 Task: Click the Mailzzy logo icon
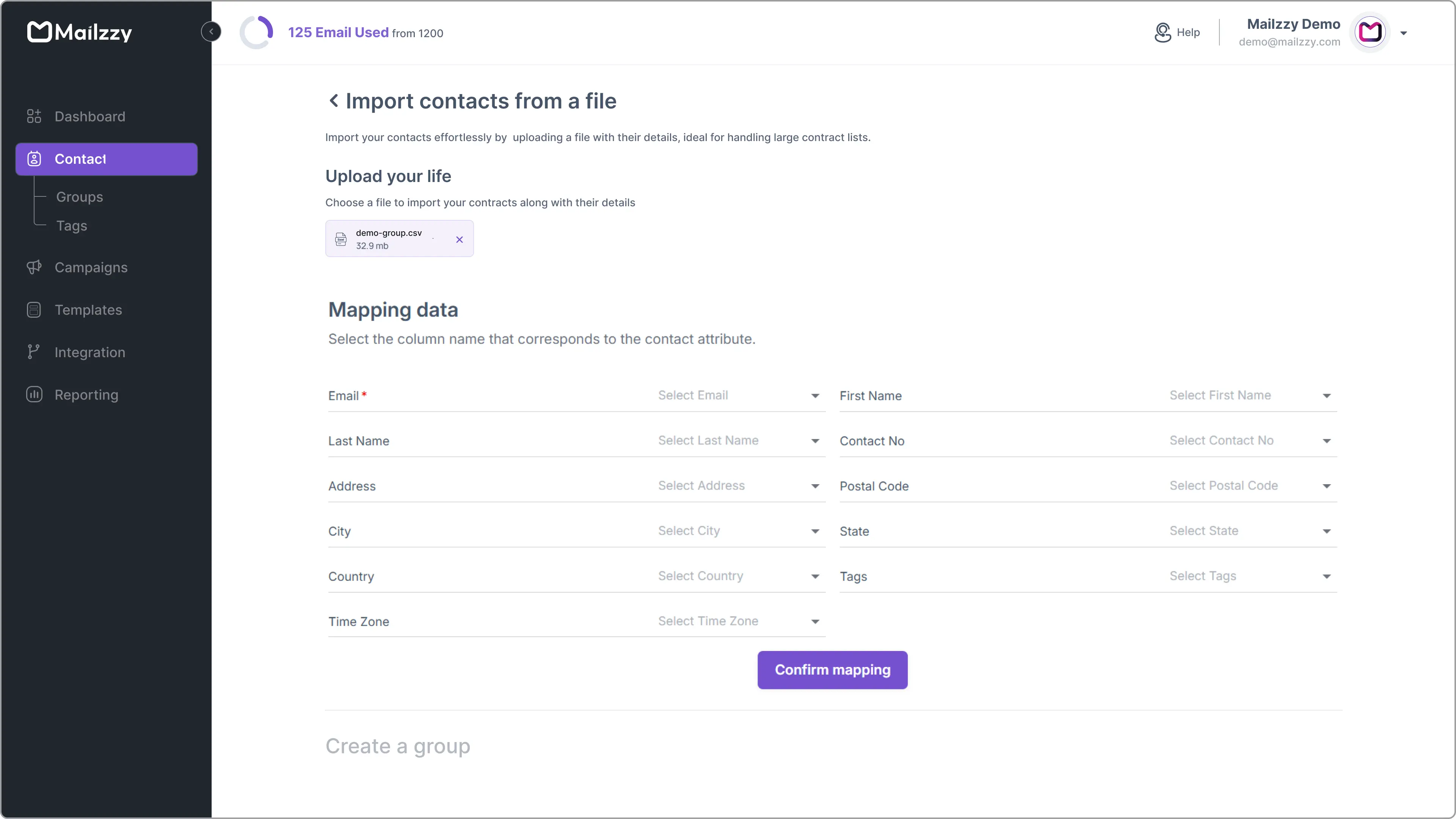point(39,31)
